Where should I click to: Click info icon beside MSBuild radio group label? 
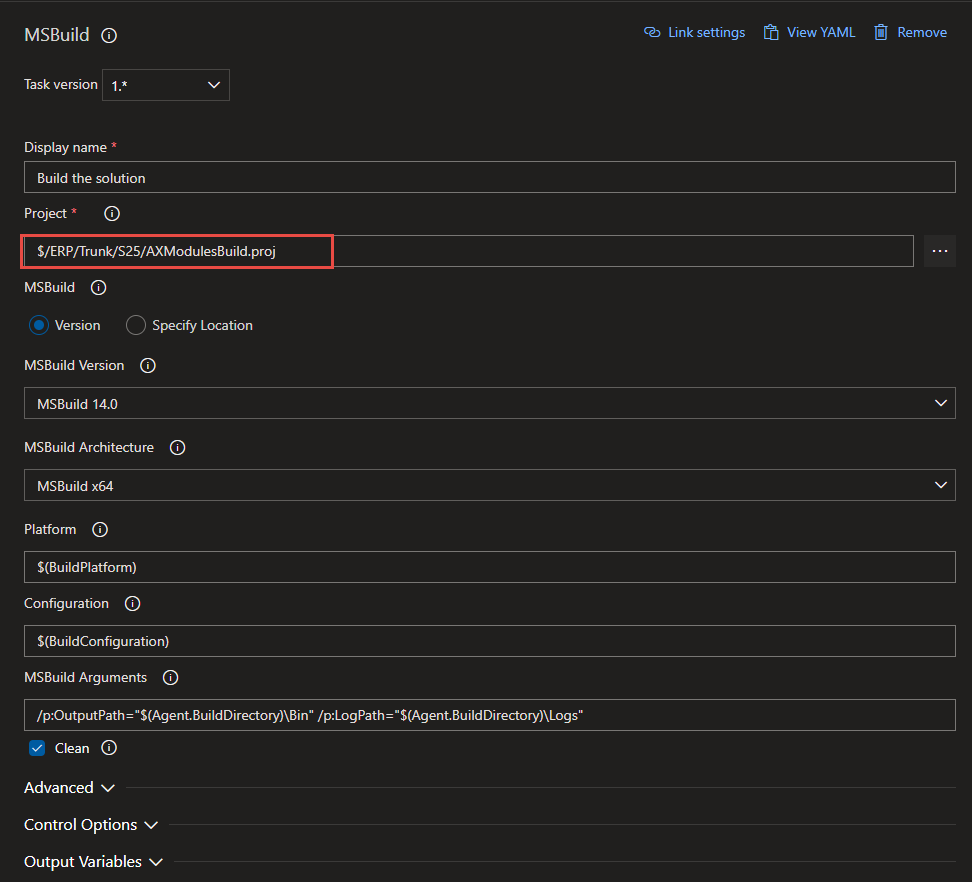[x=99, y=288]
